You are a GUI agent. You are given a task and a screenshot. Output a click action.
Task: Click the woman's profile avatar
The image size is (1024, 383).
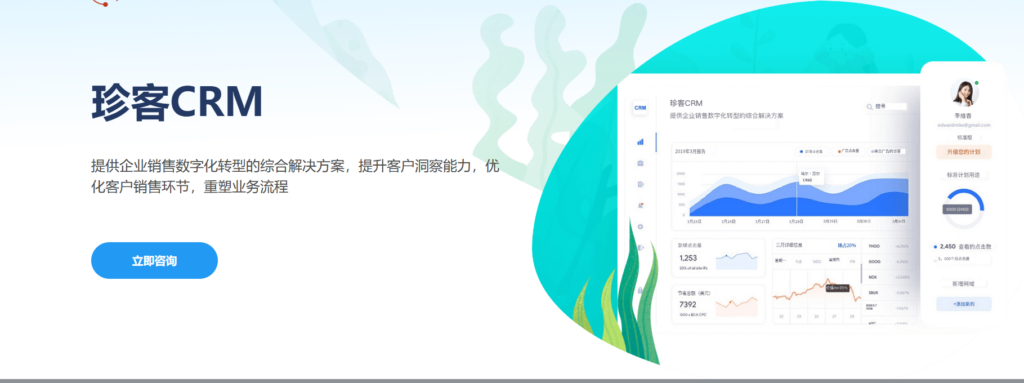(964, 93)
